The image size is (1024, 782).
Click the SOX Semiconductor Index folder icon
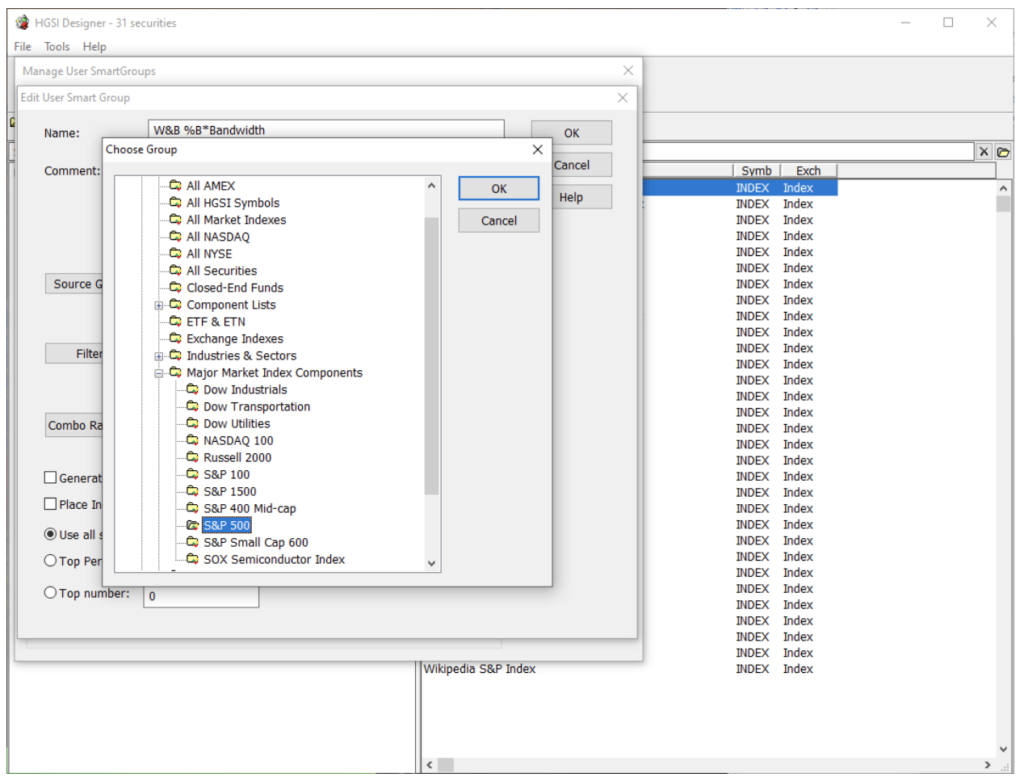coord(192,559)
